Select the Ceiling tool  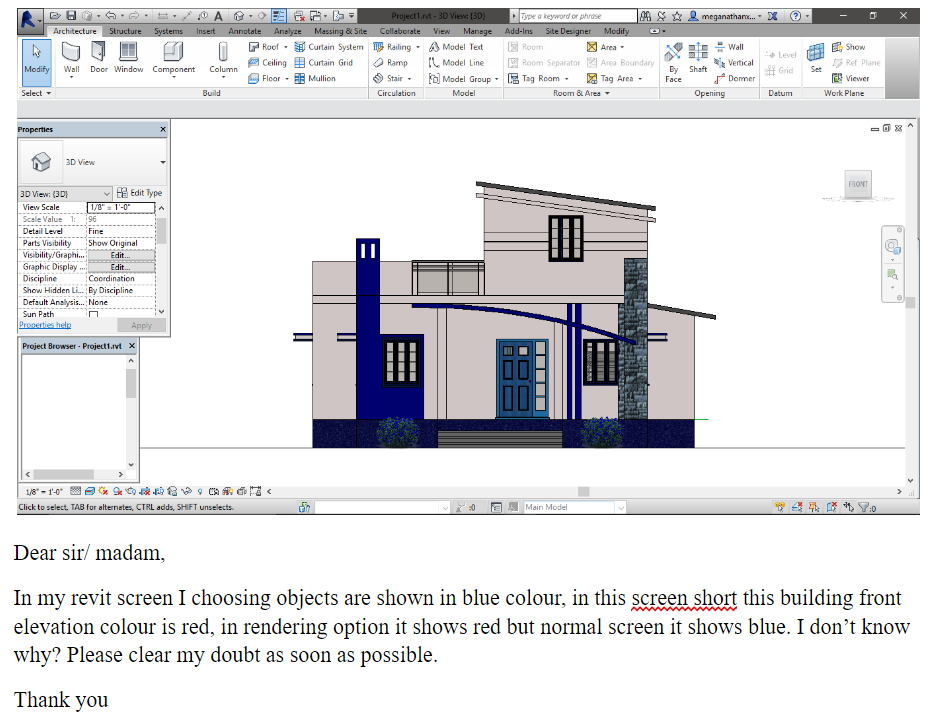[267, 62]
